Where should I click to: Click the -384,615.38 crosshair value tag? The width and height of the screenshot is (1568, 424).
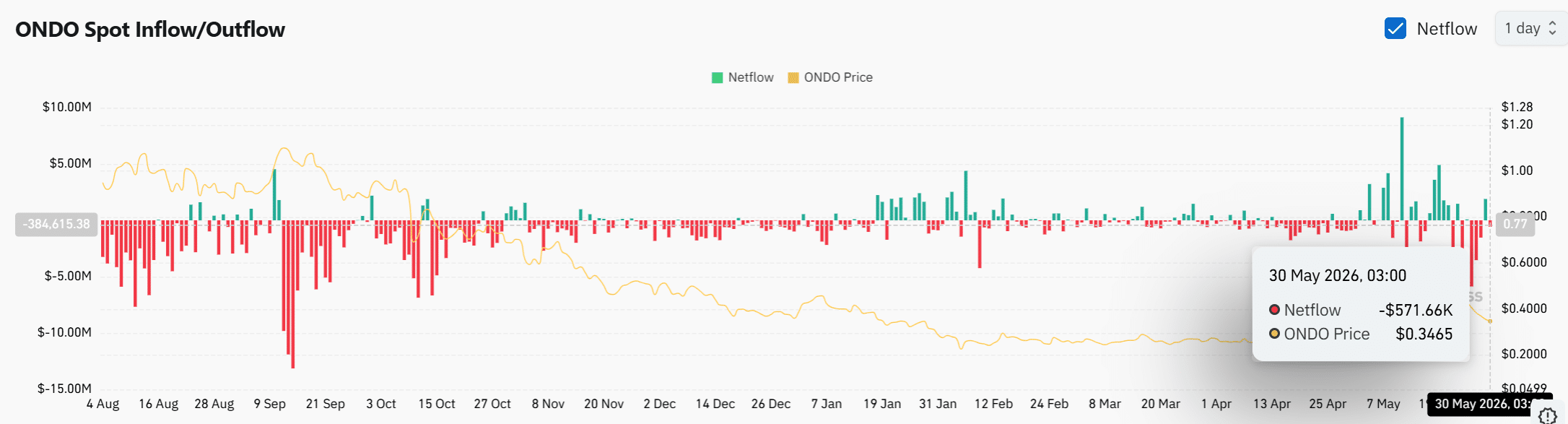[x=56, y=224]
